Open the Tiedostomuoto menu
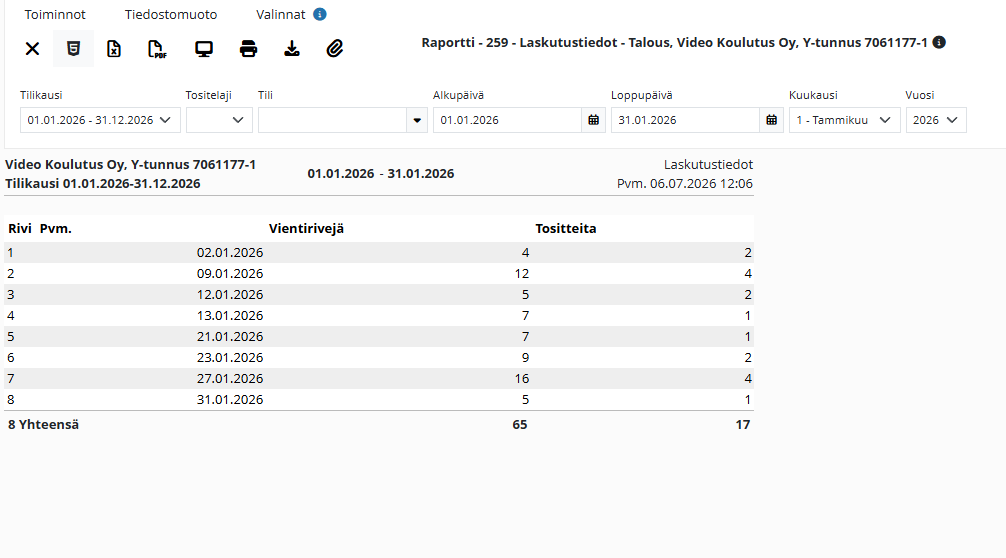Image resolution: width=1006 pixels, height=558 pixels. click(x=171, y=14)
